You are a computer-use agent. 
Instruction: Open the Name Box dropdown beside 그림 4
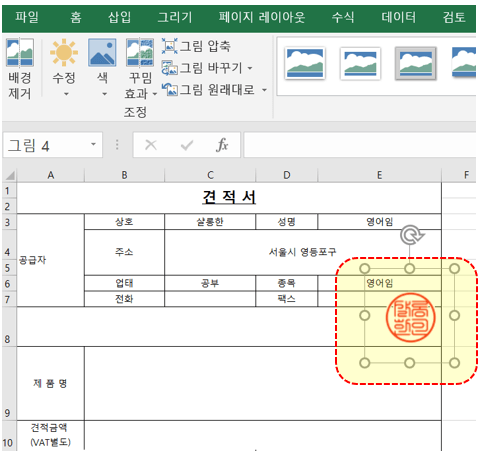93,144
